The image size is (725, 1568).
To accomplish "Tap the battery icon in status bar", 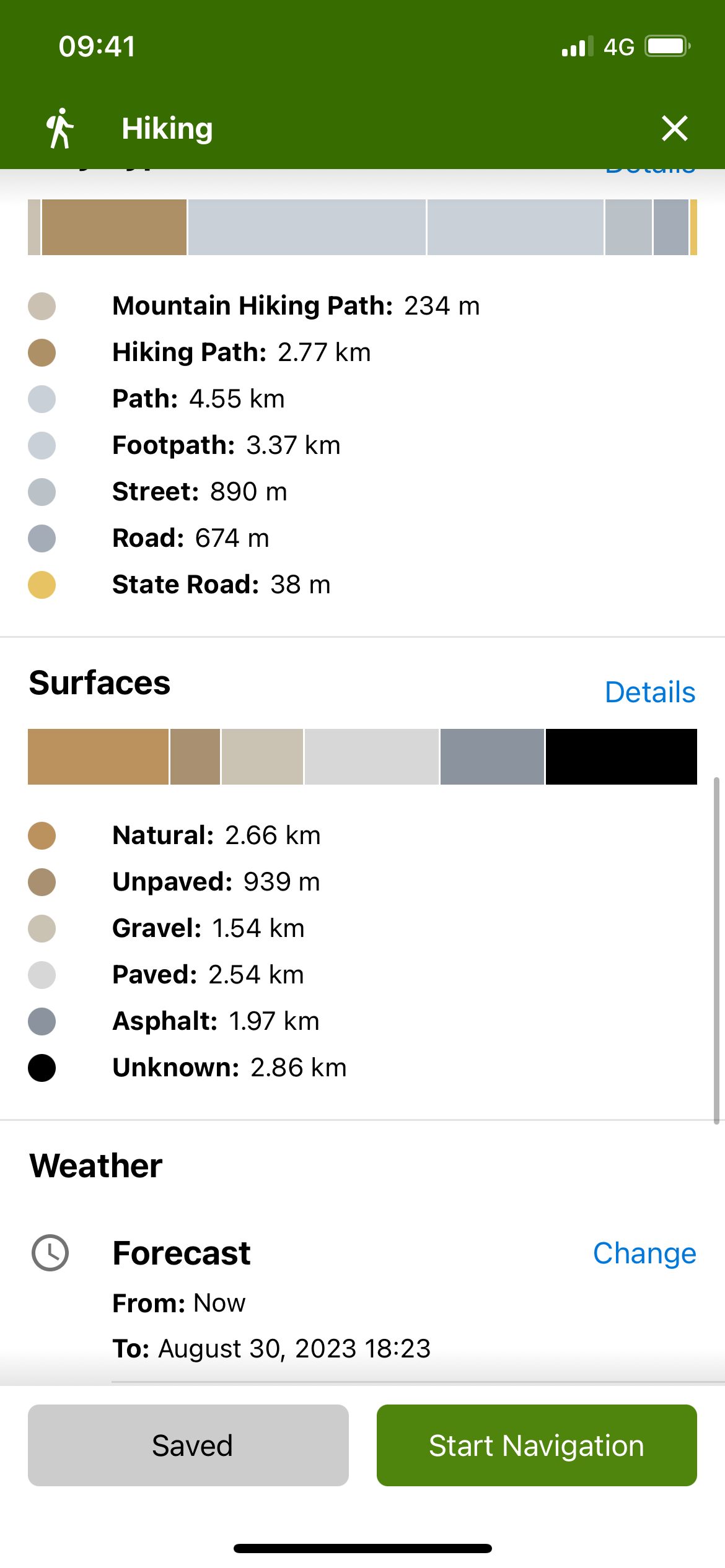I will click(x=667, y=46).
